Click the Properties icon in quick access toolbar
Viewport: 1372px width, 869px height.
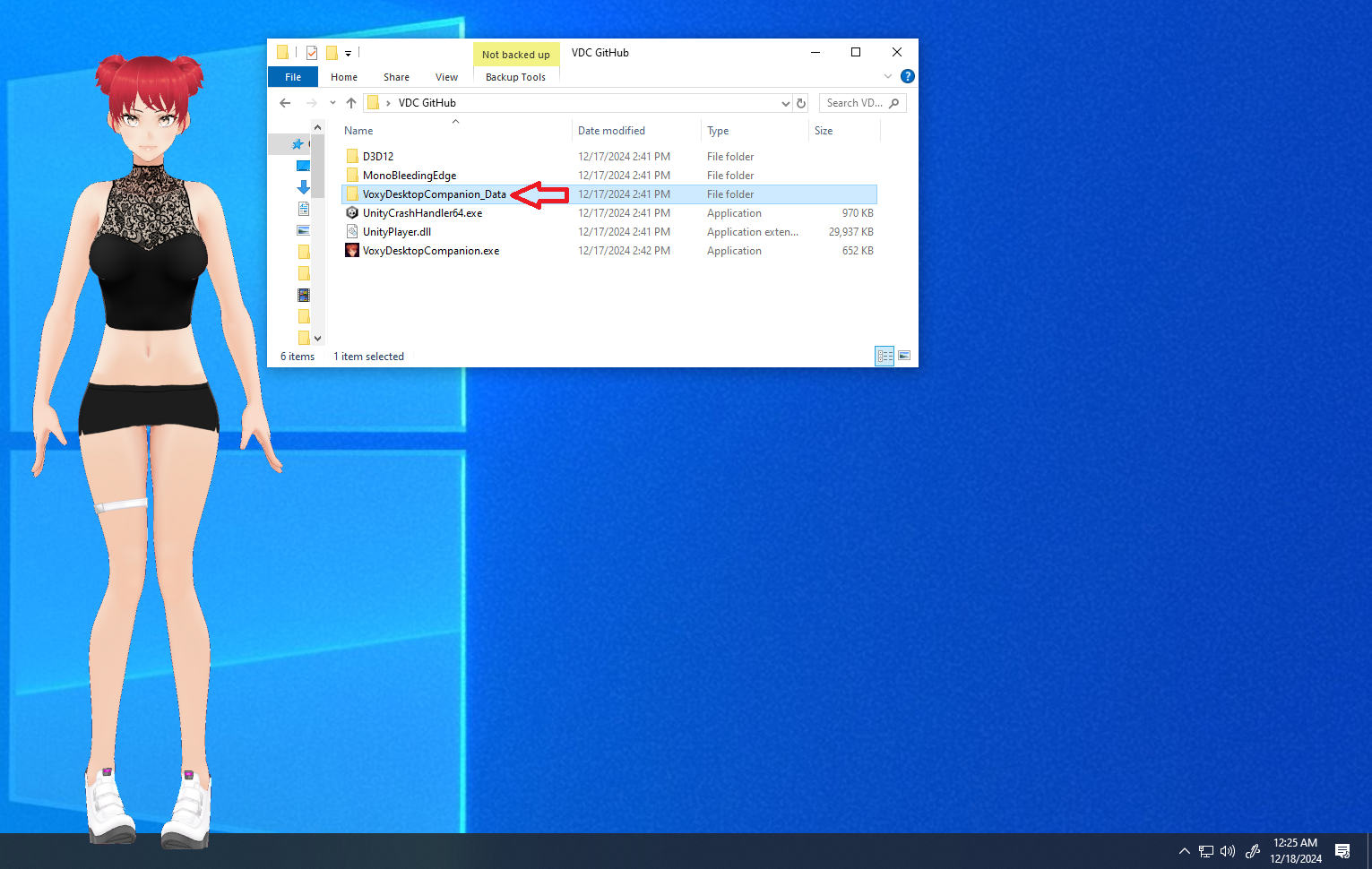point(312,53)
